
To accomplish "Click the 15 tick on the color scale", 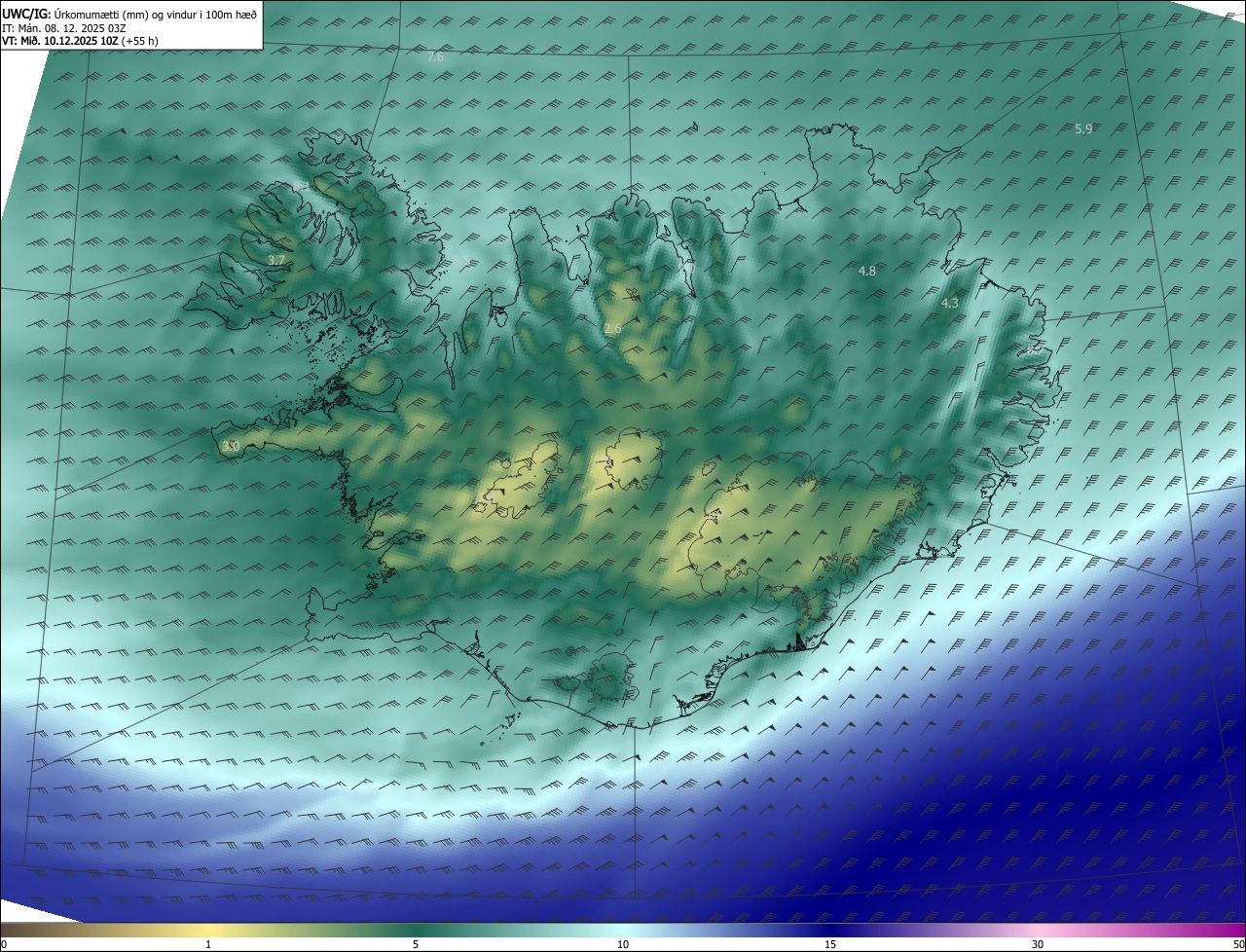I will click(830, 944).
